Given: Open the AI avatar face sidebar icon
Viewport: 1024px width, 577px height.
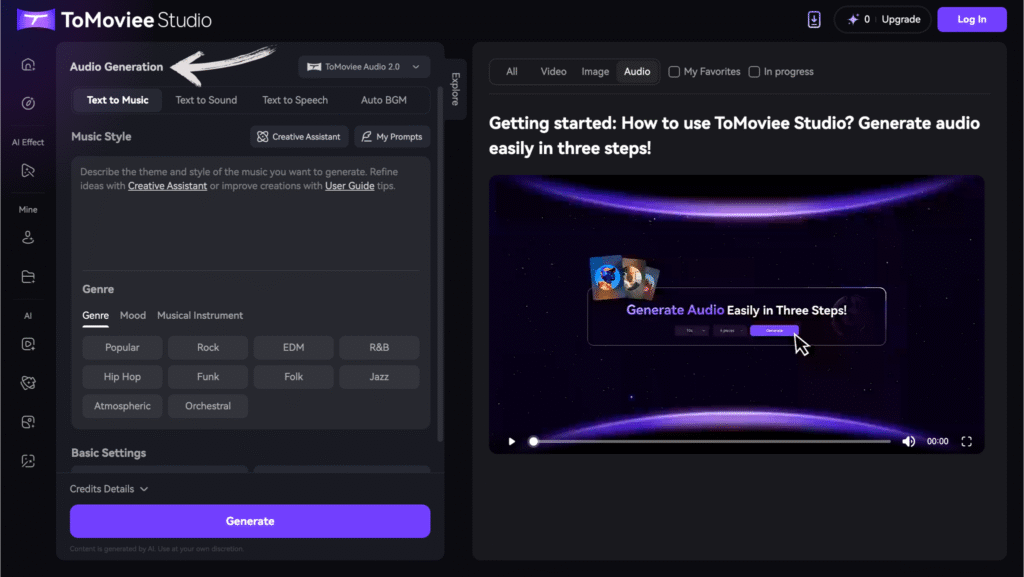Looking at the screenshot, I should coord(28,383).
